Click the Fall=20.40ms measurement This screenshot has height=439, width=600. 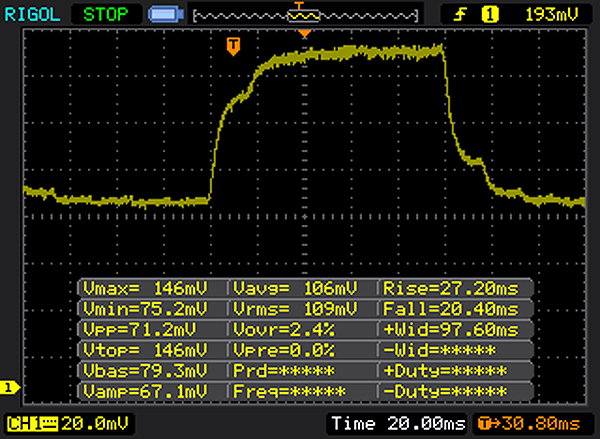451,308
